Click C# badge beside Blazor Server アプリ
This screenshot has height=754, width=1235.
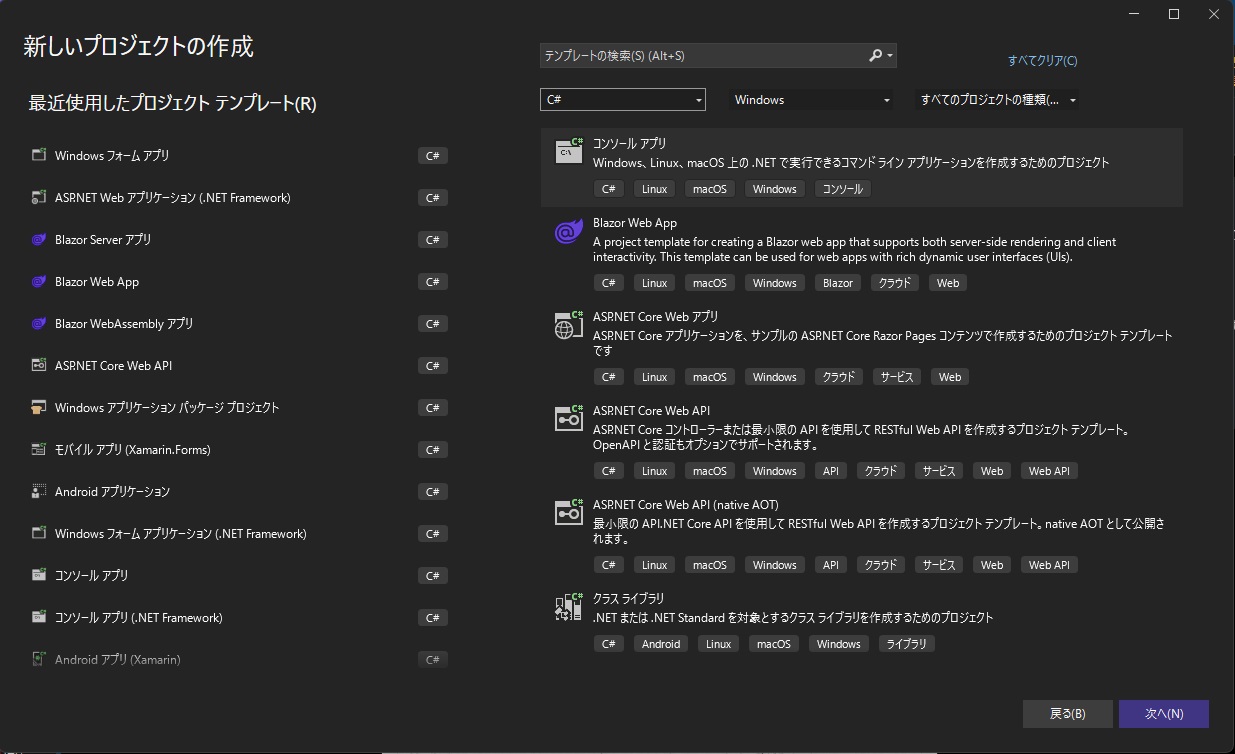tap(433, 240)
